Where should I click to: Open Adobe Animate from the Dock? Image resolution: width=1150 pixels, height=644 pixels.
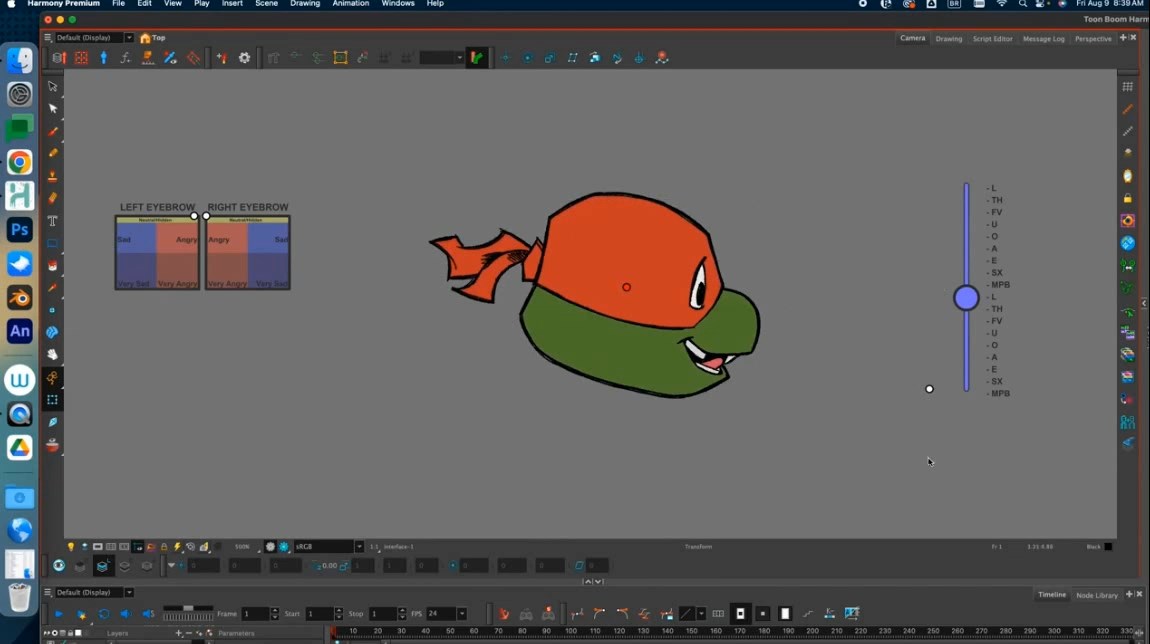(x=20, y=332)
